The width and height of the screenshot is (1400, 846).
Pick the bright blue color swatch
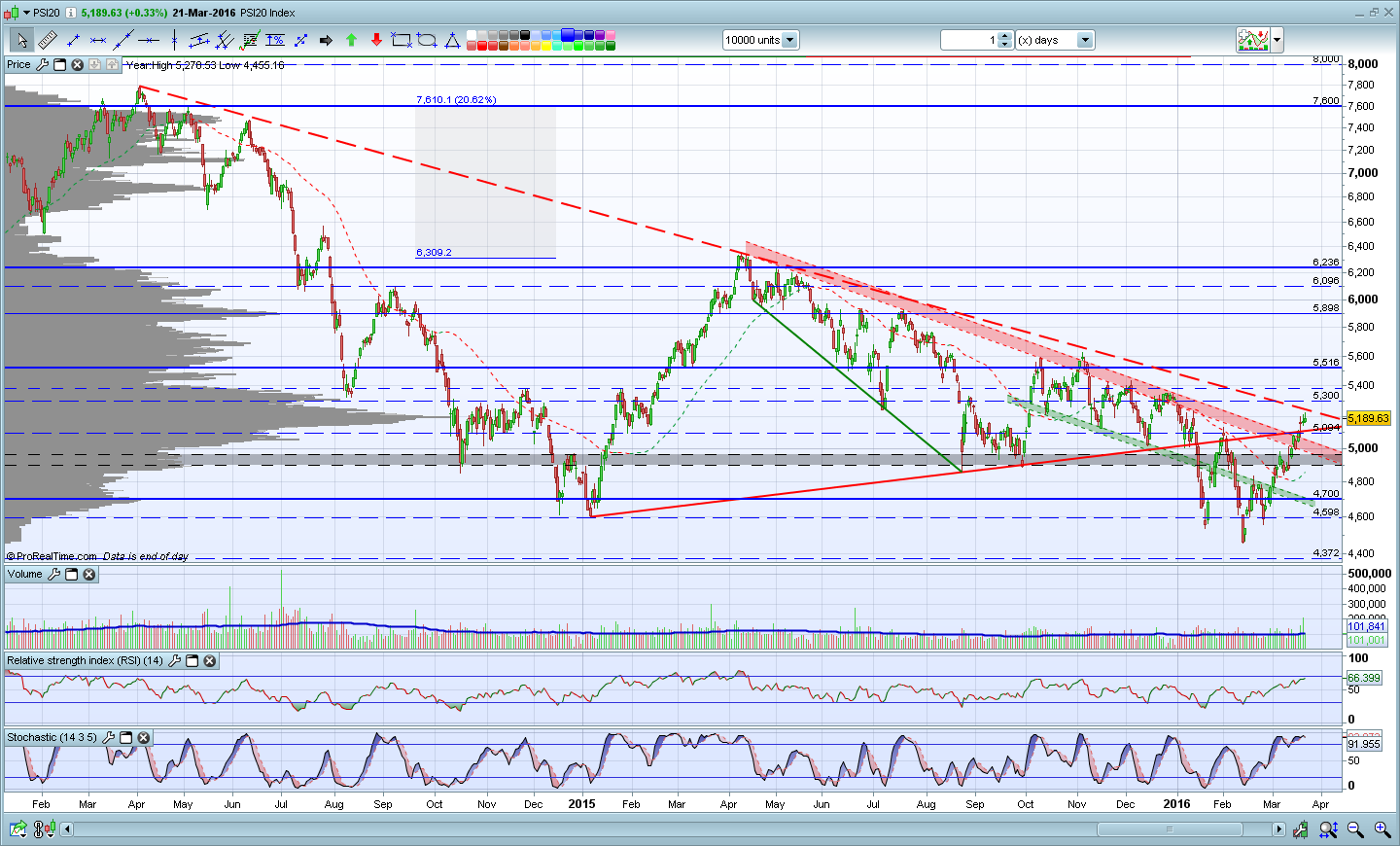point(567,34)
